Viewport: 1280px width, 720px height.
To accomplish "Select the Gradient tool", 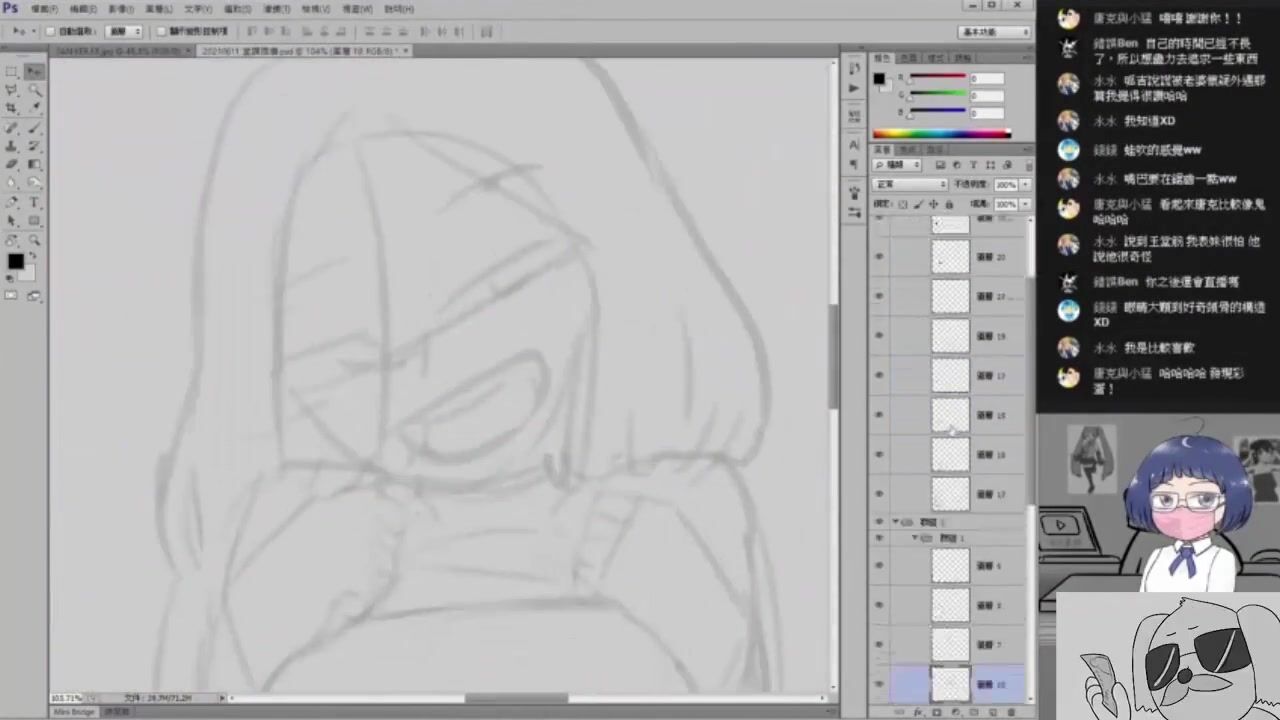I will click(34, 165).
